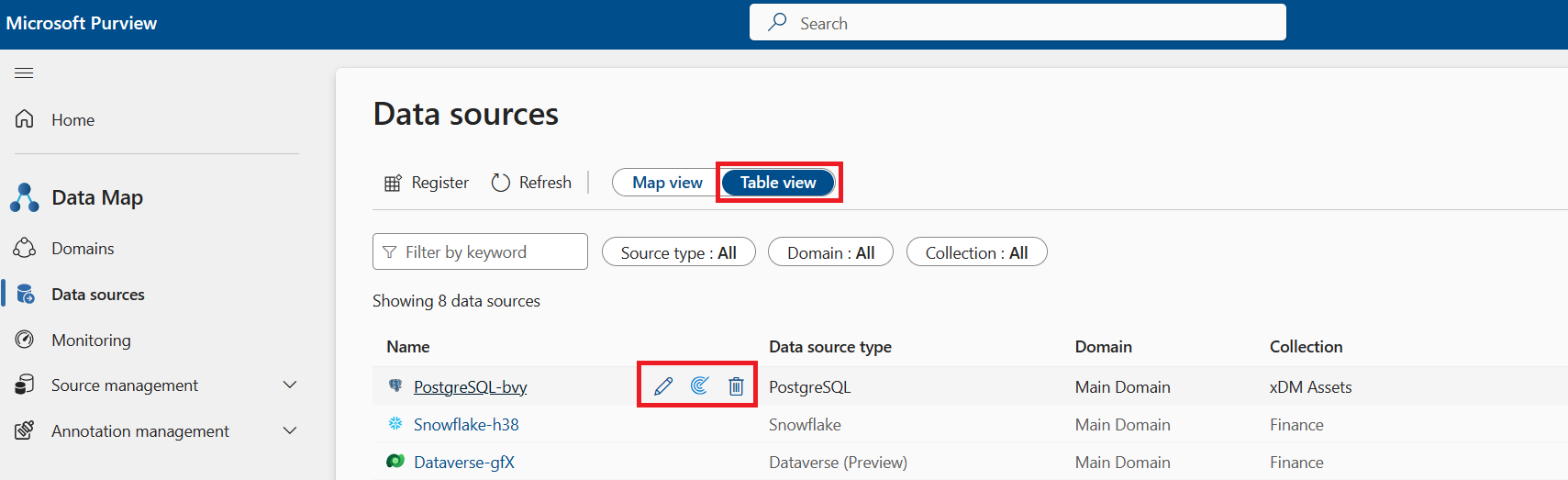Click the scan icon for PostgreSQL-bvy
This screenshot has width=1568, height=480.
point(700,385)
